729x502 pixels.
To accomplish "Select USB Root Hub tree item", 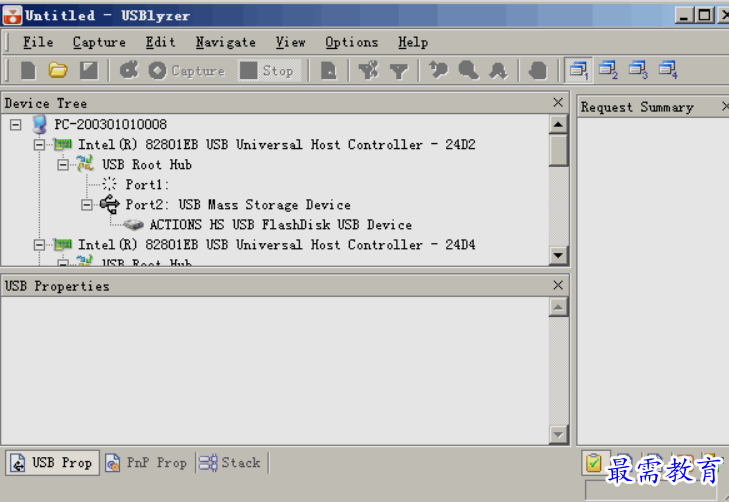I will pos(146,165).
